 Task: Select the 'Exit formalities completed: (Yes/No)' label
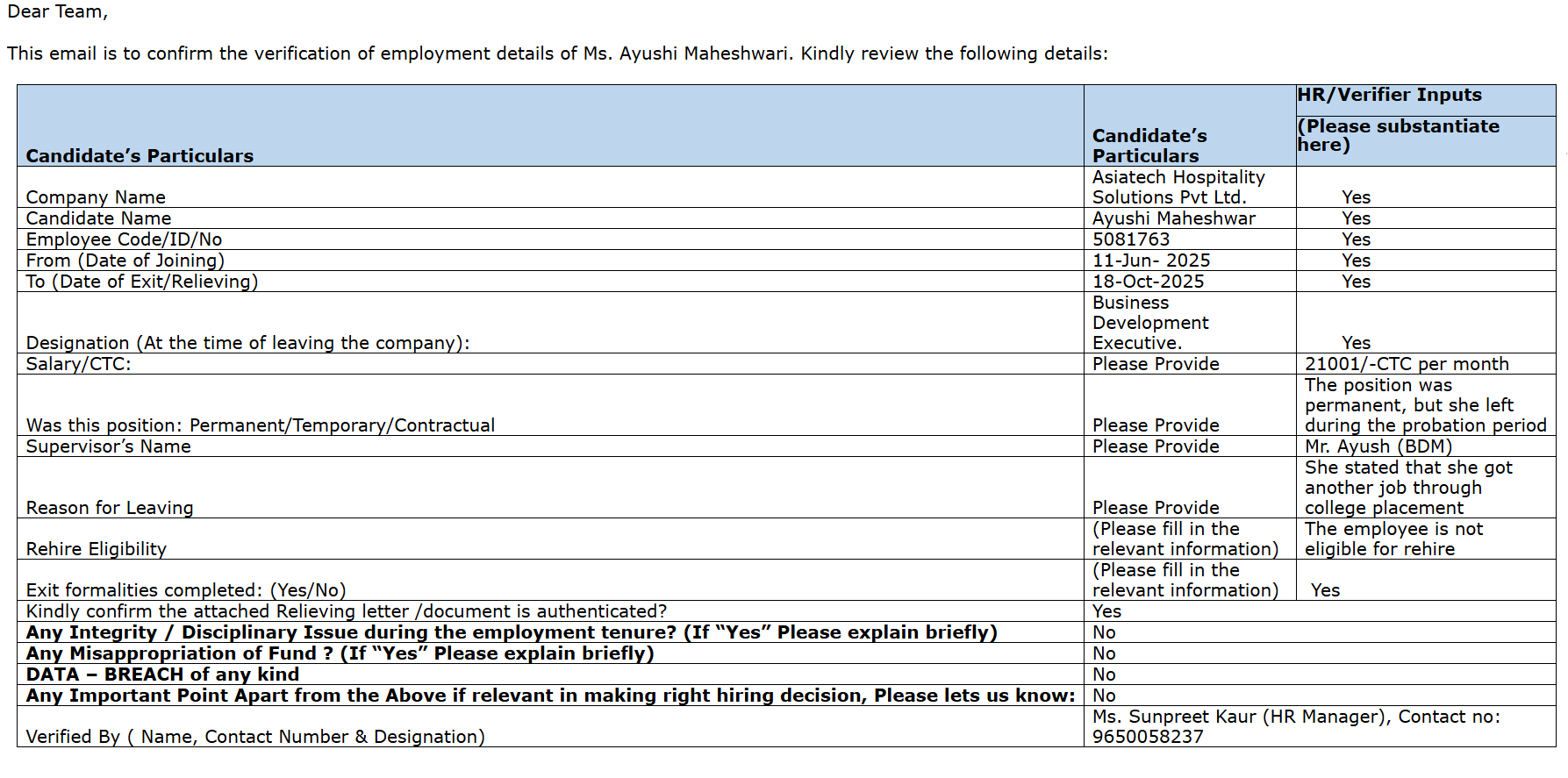coord(186,590)
